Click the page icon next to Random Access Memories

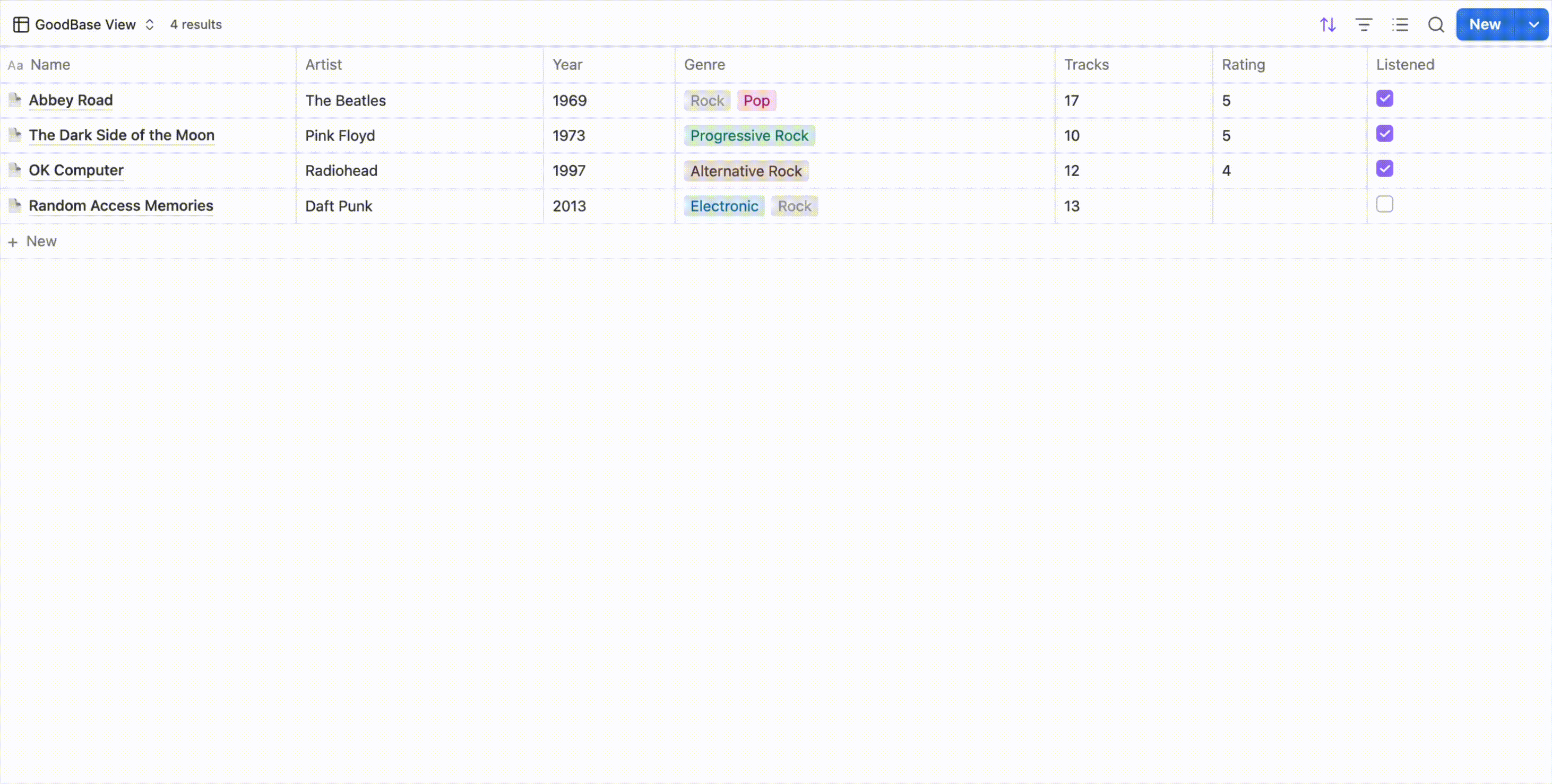[x=15, y=205]
